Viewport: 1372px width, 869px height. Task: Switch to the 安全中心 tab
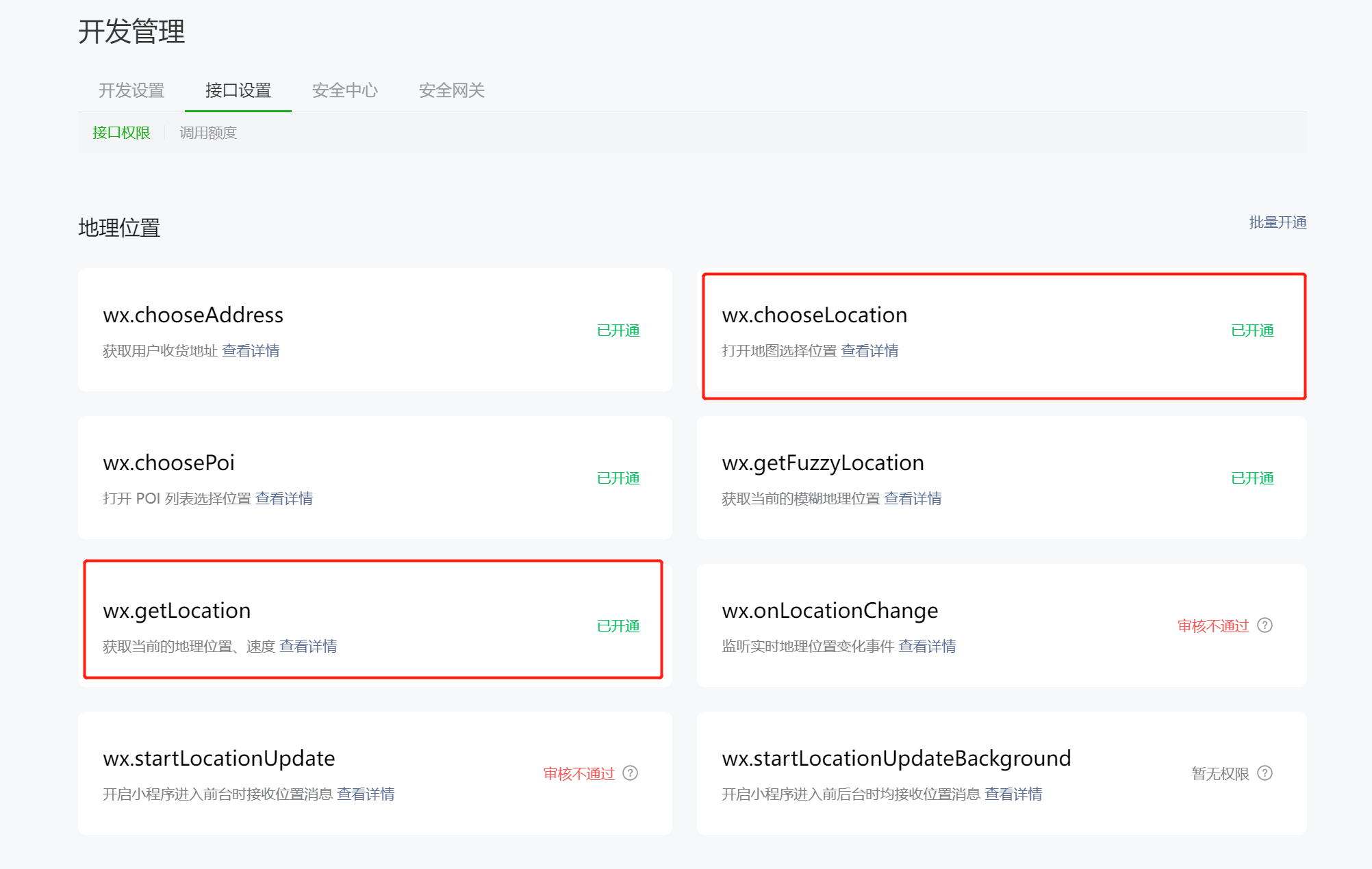345,90
